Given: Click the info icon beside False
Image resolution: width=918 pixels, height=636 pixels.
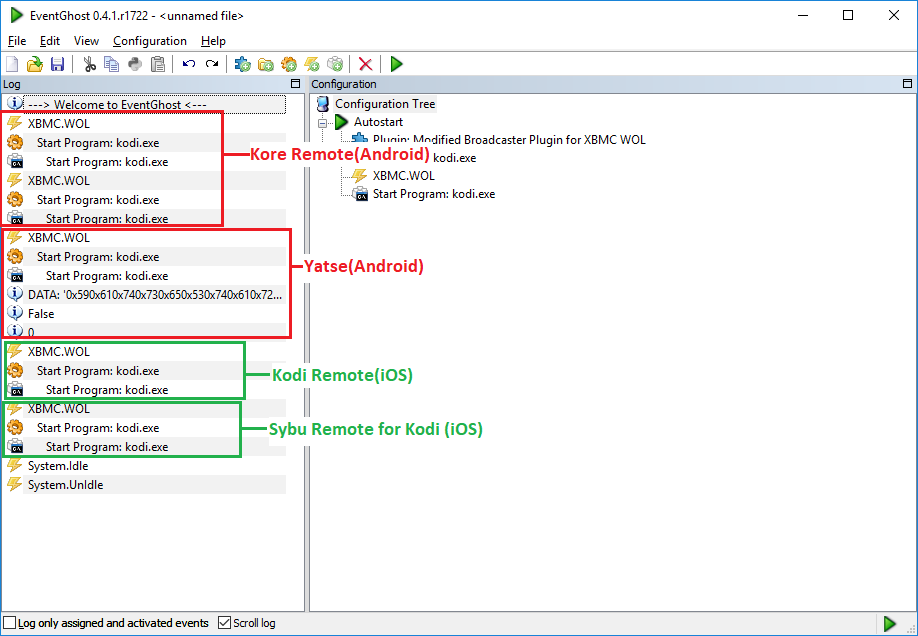Looking at the screenshot, I should [15, 313].
